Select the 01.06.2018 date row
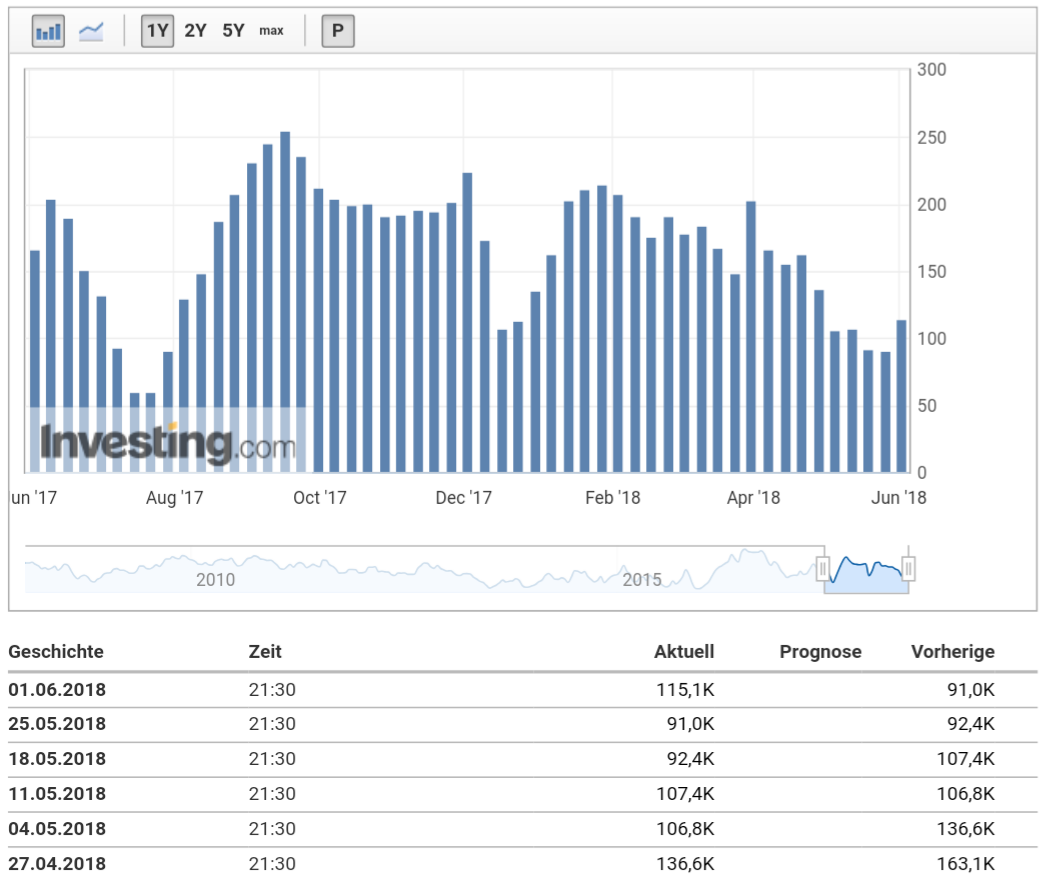1055x887 pixels. (523, 690)
